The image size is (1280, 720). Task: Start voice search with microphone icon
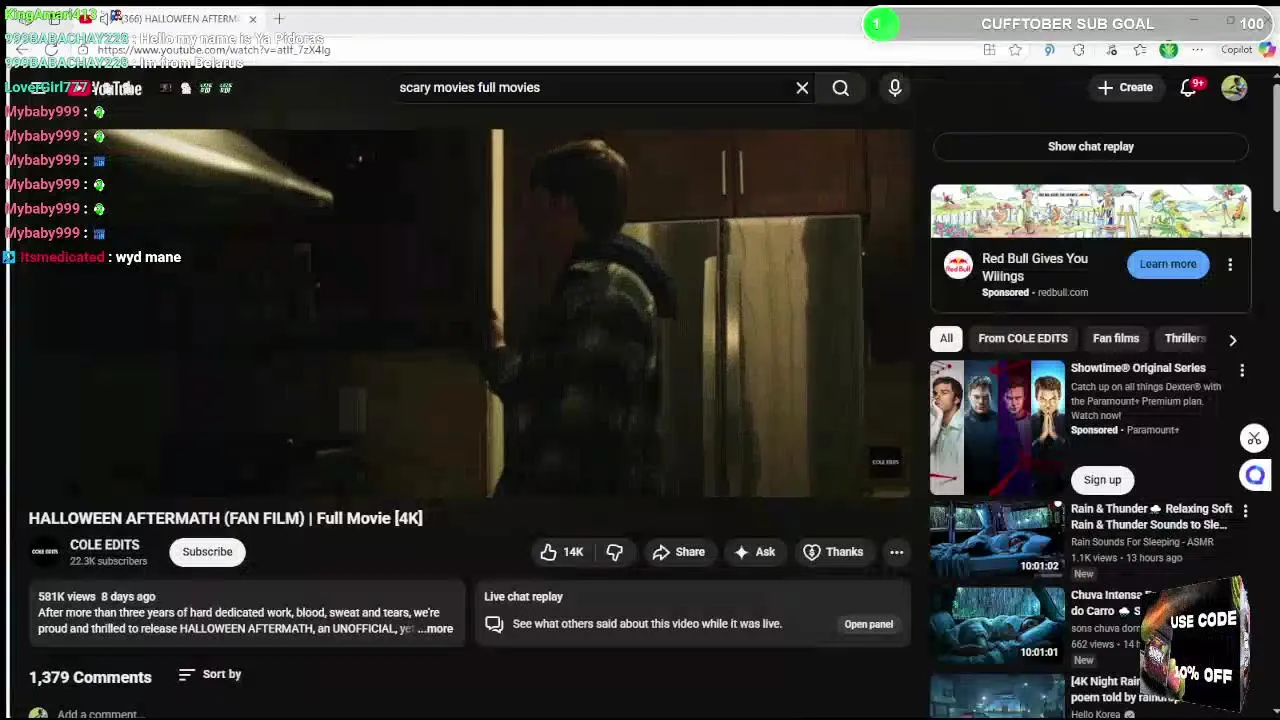(895, 88)
